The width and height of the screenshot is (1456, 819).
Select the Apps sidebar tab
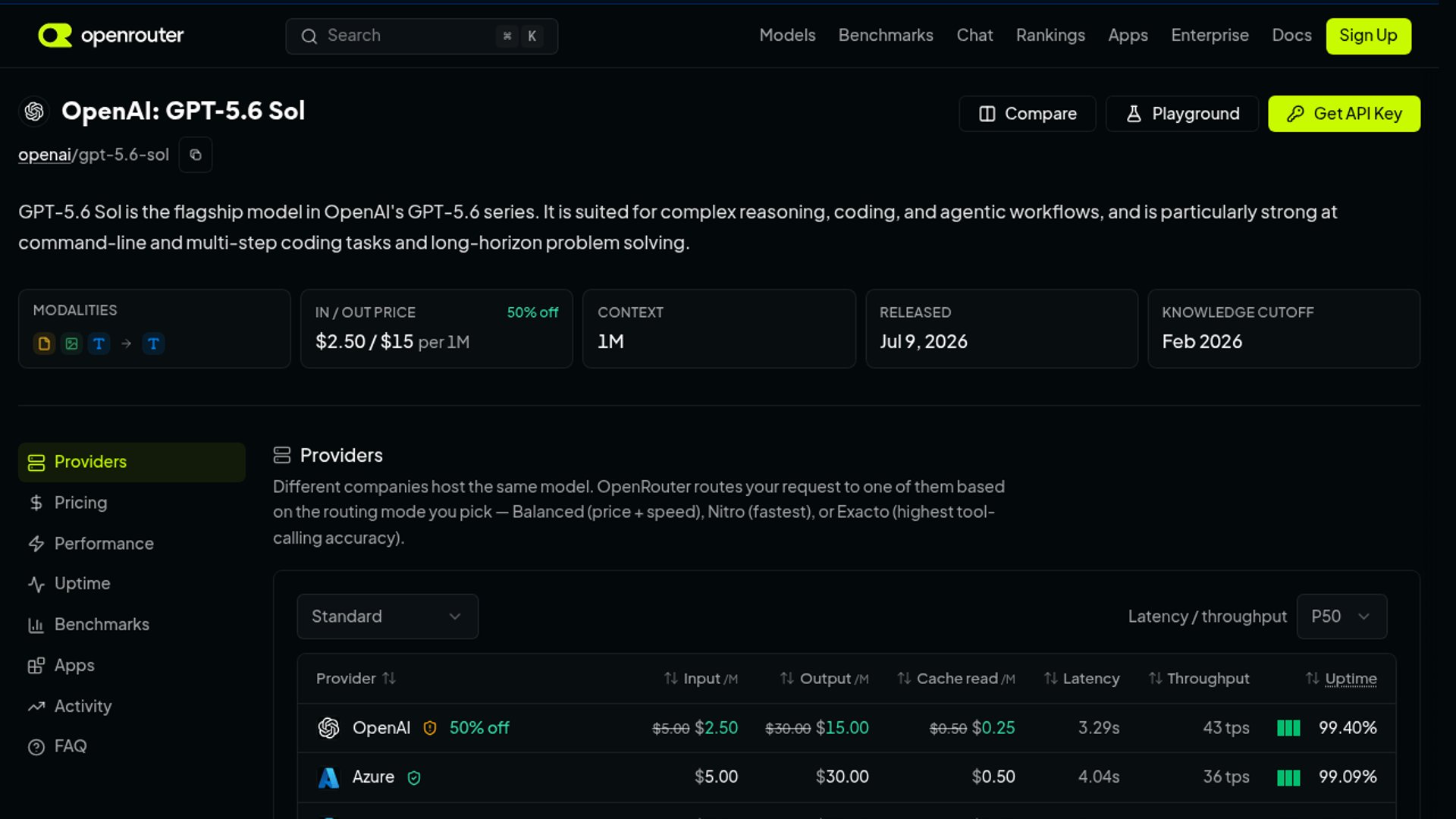(132, 666)
